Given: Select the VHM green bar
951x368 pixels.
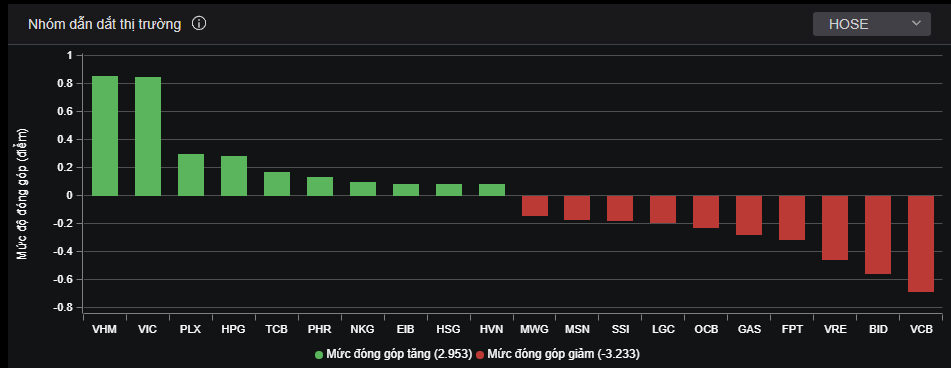Looking at the screenshot, I should [x=105, y=136].
